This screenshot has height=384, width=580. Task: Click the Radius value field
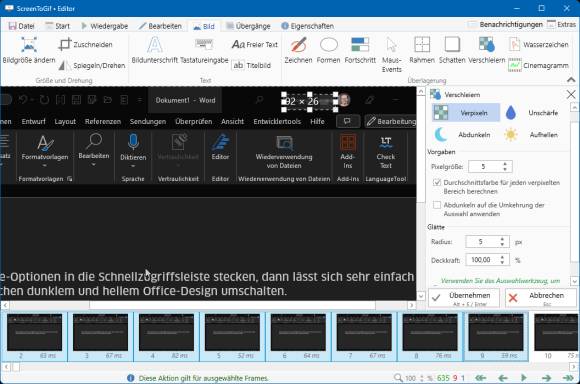[x=482, y=242]
